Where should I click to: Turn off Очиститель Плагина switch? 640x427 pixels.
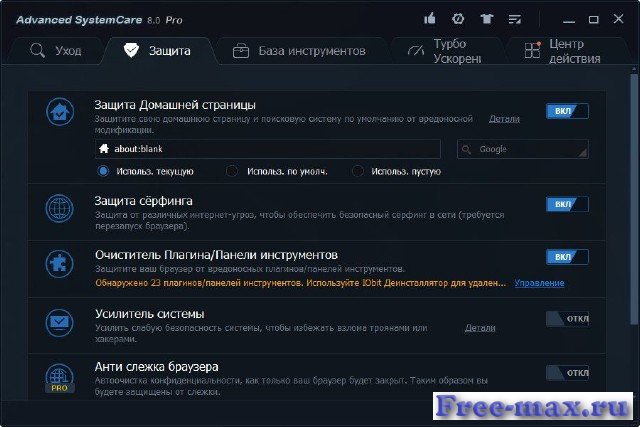567,257
